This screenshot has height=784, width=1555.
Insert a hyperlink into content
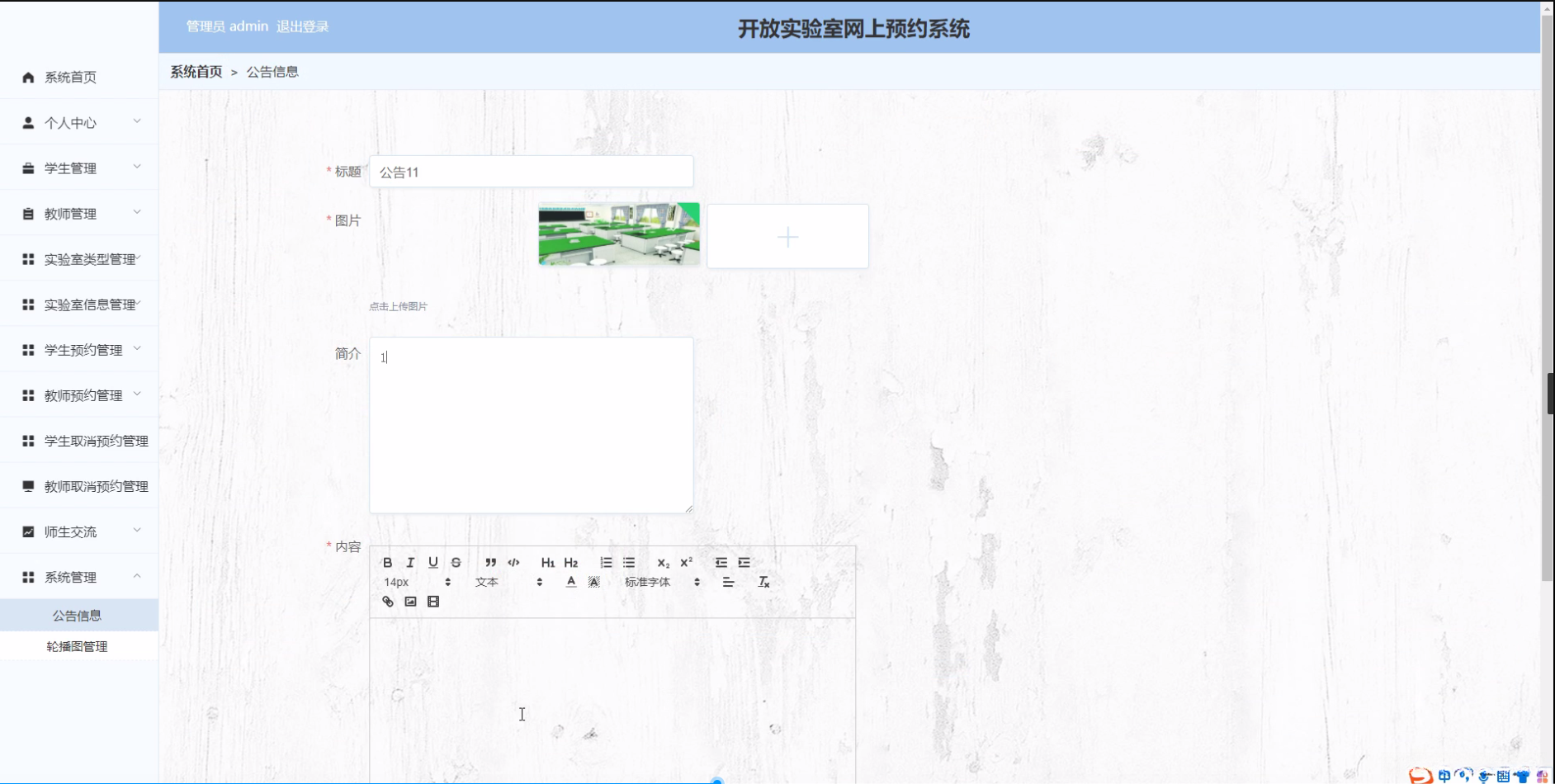[388, 602]
